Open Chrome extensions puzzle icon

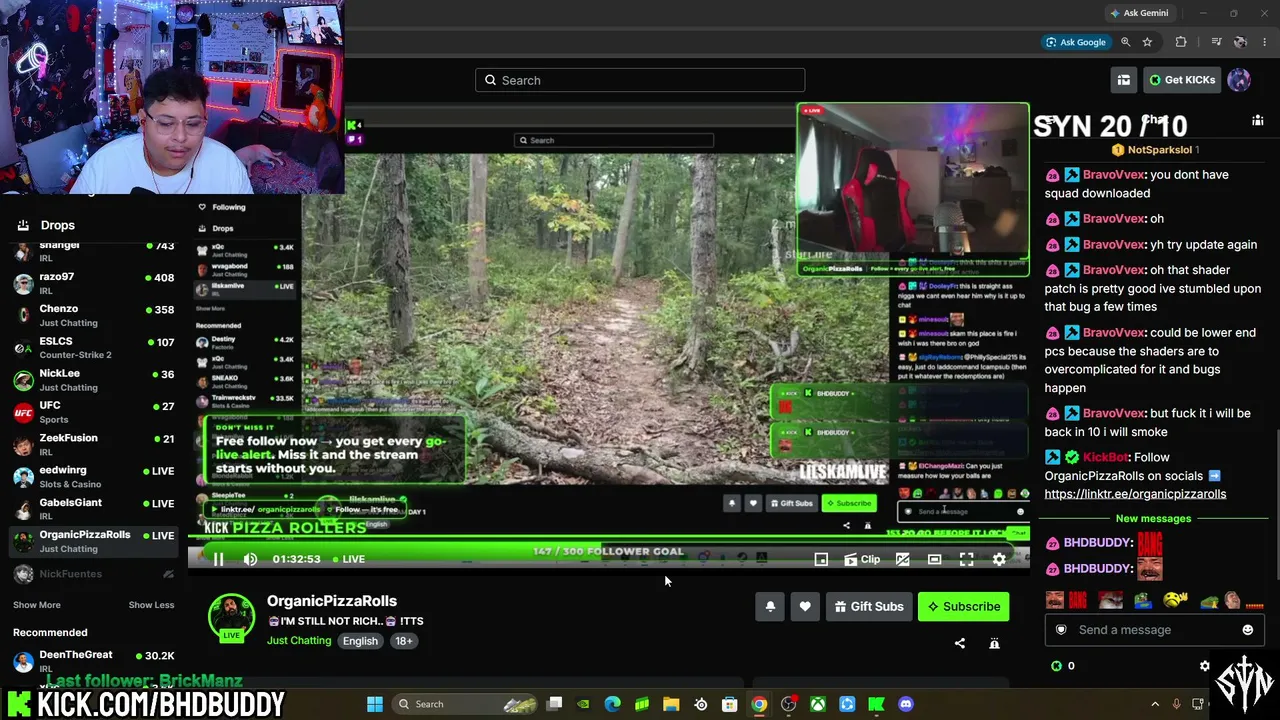click(x=1181, y=42)
